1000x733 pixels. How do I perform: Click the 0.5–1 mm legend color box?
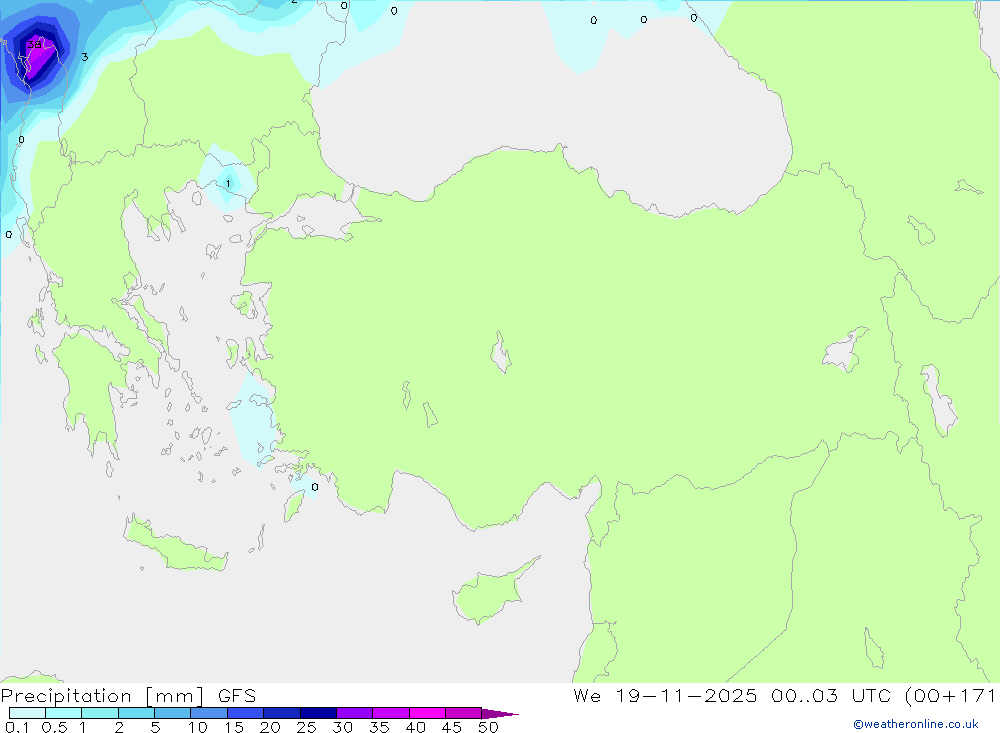(x=64, y=713)
